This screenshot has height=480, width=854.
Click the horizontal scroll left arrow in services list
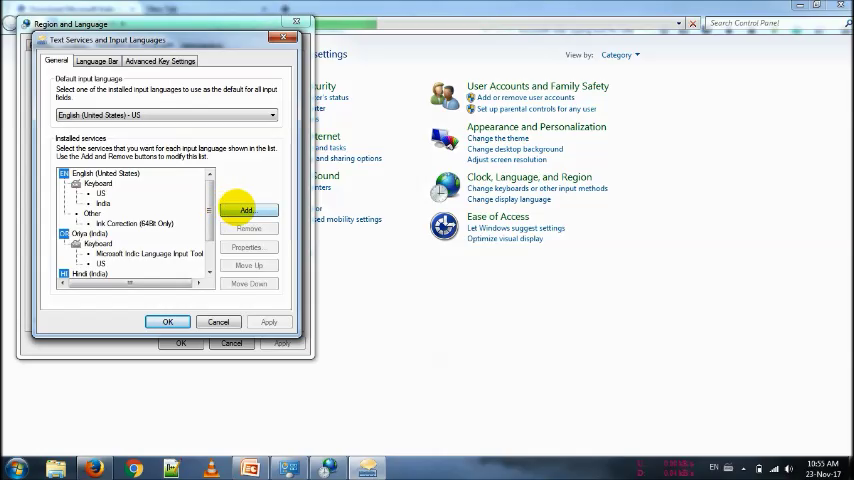63,283
